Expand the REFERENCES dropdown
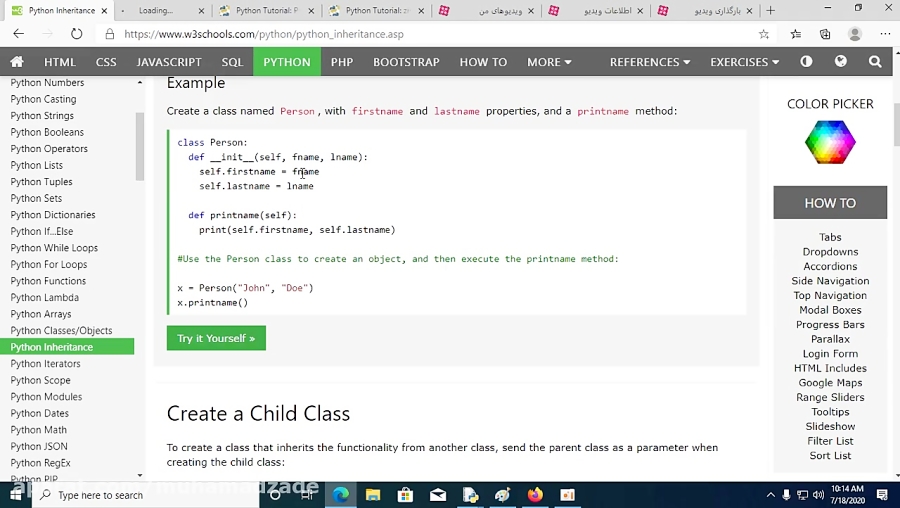900x508 pixels. (x=650, y=61)
